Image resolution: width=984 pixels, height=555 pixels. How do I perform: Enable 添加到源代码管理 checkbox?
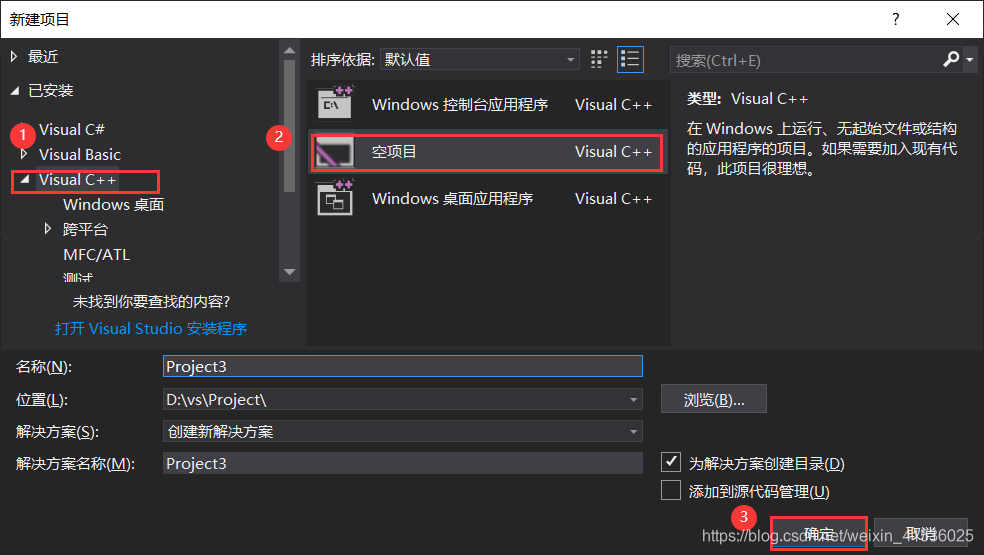[671, 490]
